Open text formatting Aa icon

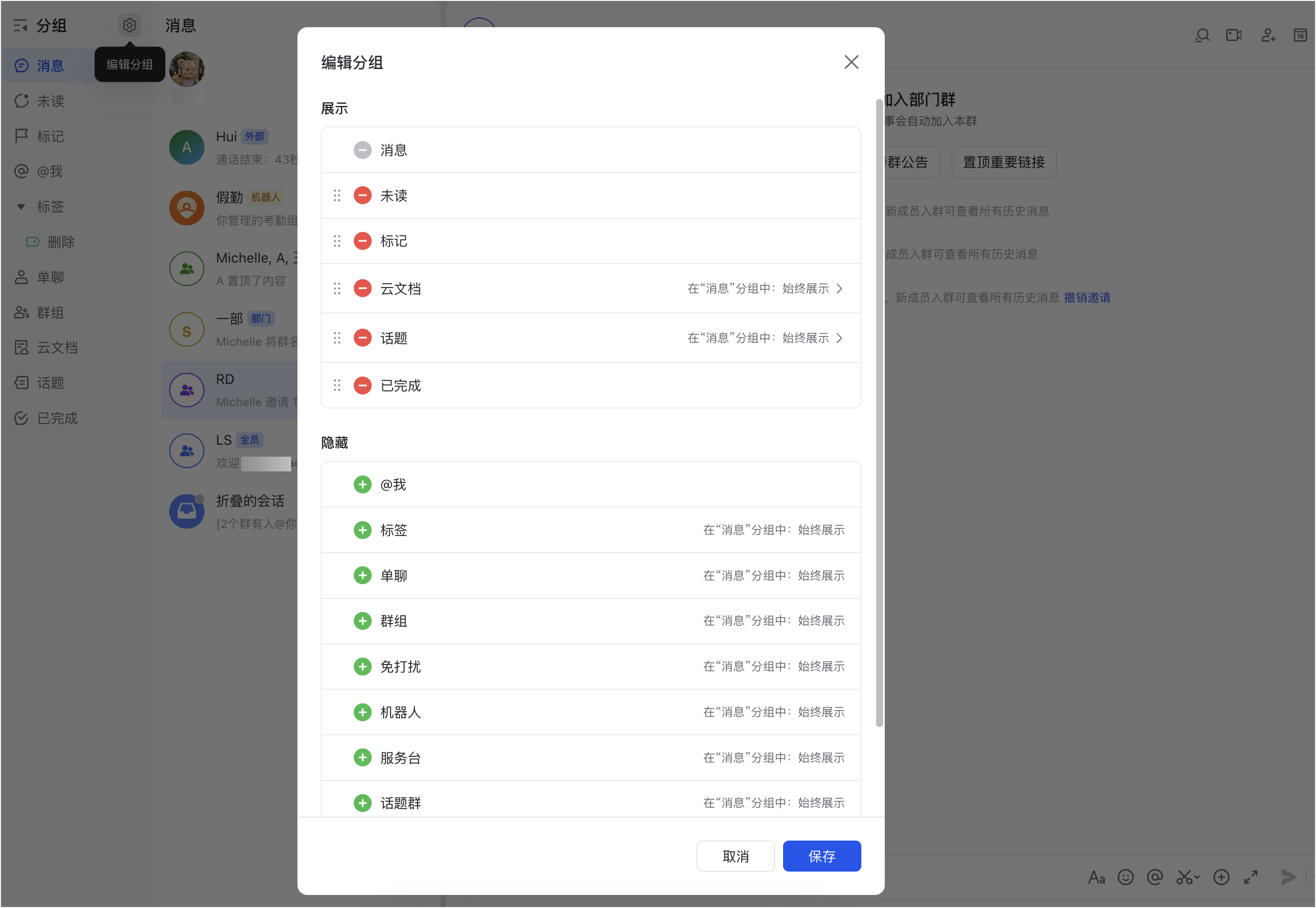click(x=1096, y=877)
